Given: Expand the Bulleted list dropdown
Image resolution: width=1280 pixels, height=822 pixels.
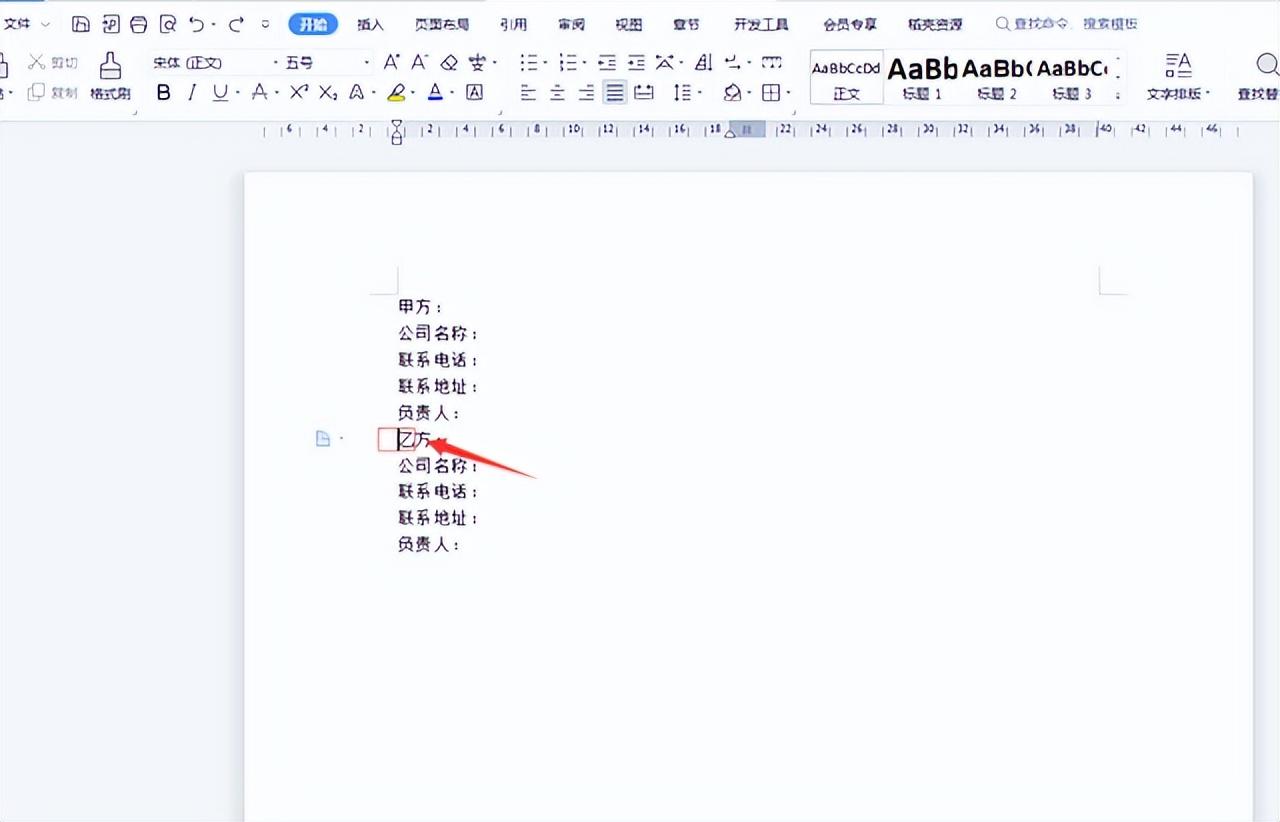Looking at the screenshot, I should [546, 63].
